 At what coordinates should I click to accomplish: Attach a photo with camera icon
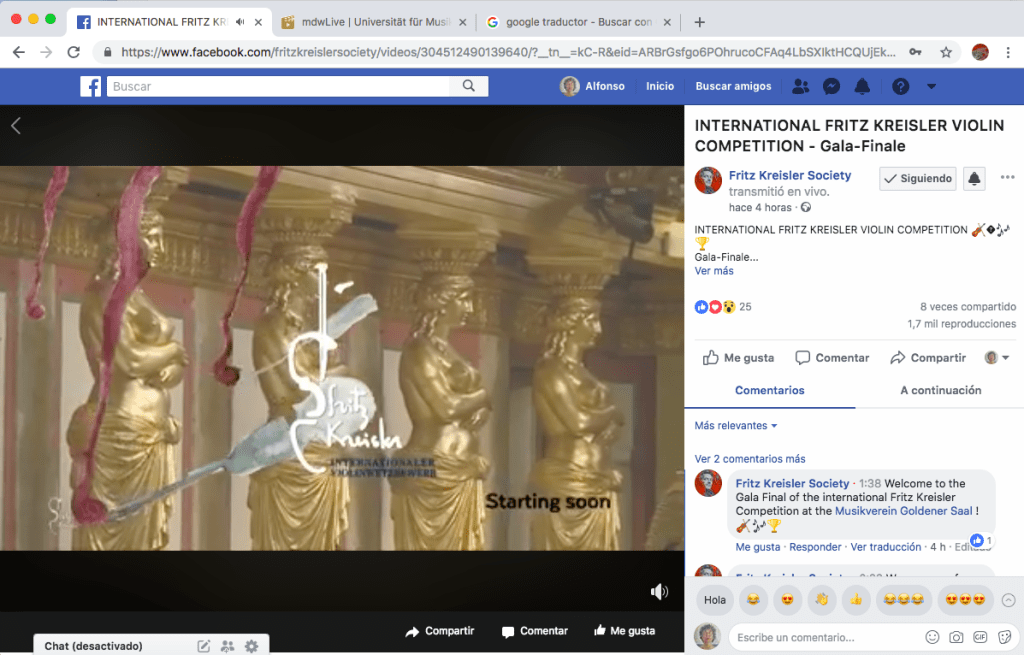tap(956, 637)
